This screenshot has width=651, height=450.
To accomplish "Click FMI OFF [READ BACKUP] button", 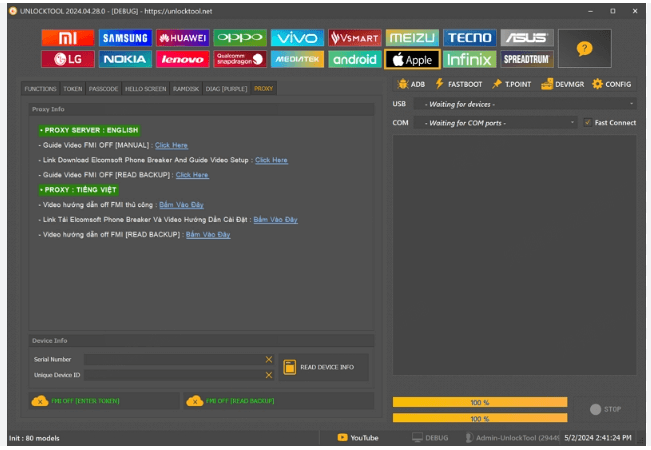I will pyautogui.click(x=279, y=401).
